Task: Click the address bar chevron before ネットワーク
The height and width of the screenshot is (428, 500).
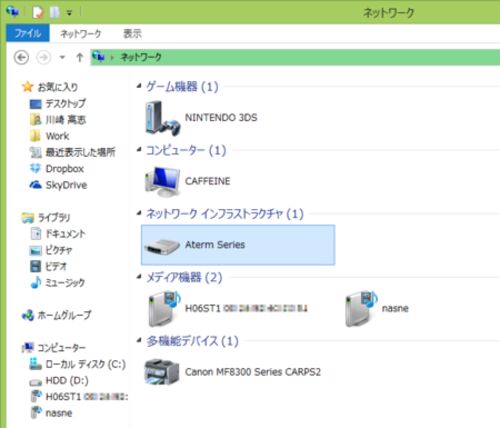Action: (112, 57)
